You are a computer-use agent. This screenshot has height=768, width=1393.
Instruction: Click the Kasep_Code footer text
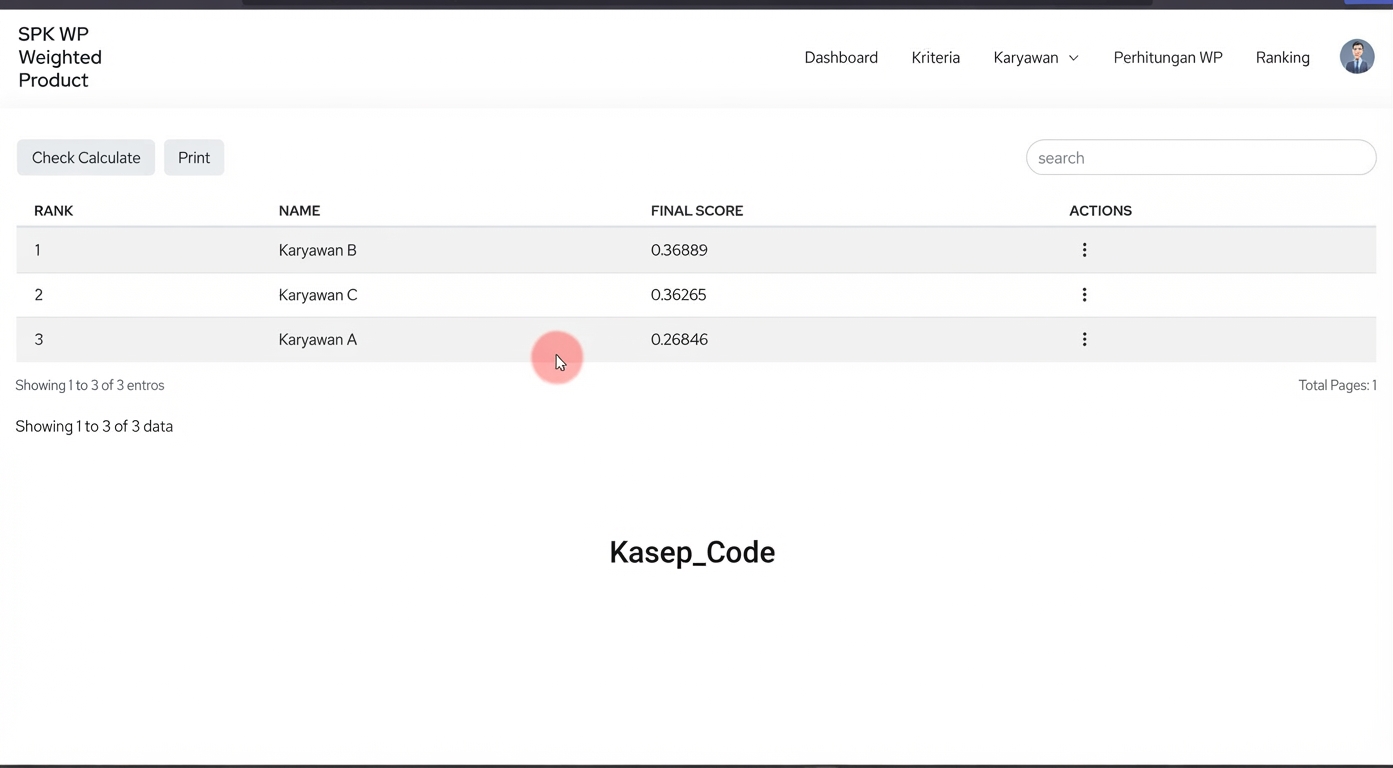coord(692,552)
